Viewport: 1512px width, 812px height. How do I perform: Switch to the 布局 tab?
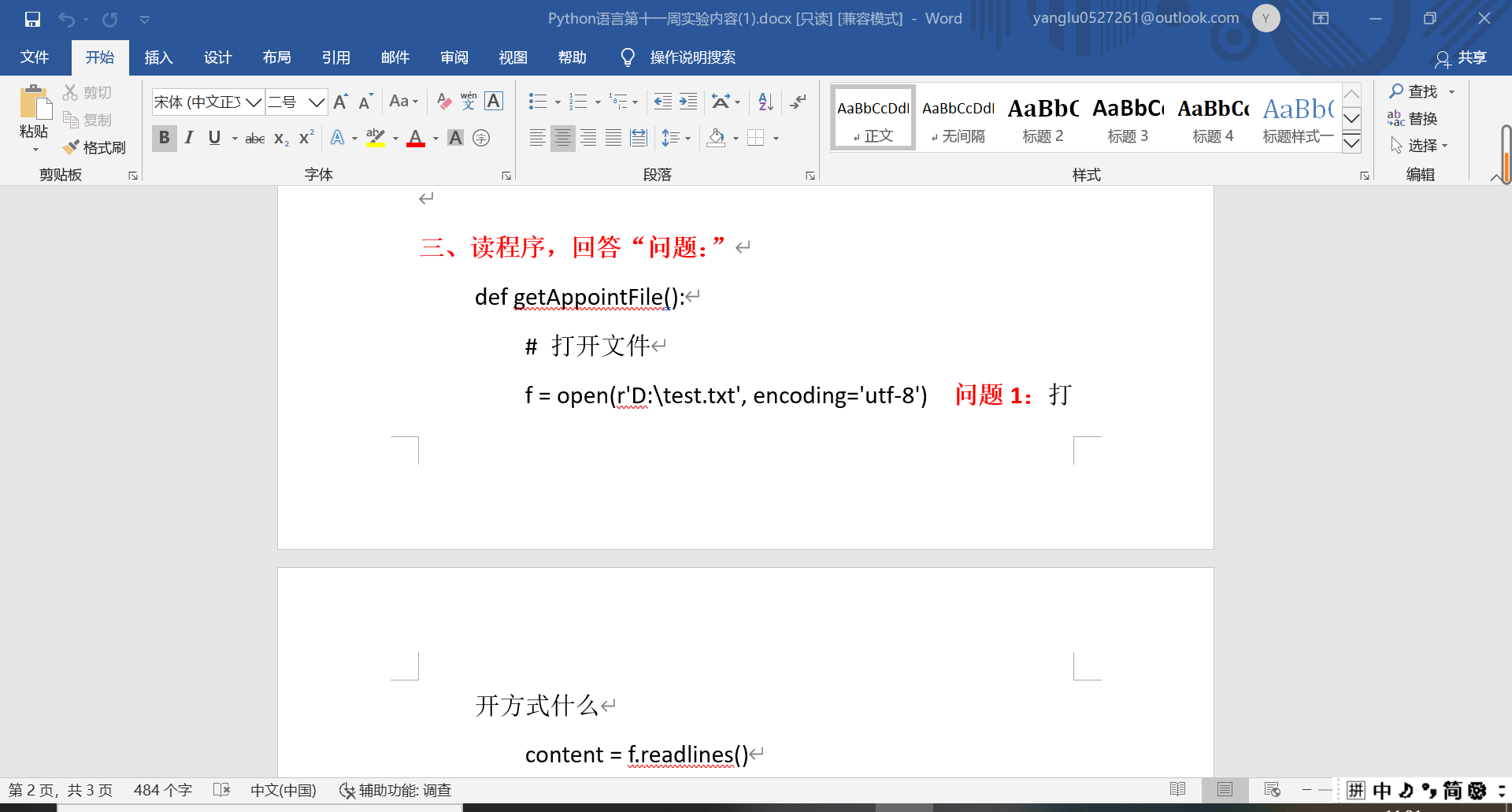point(276,57)
